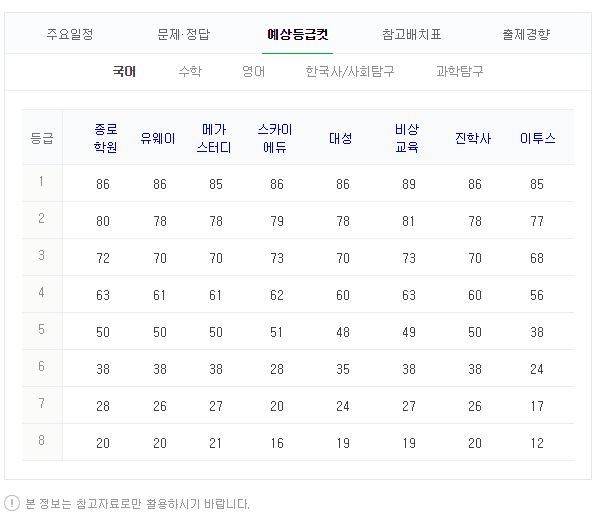Click the info exclamation icon below table
Screen dimensions: 606x517
pyautogui.click(x=12, y=503)
